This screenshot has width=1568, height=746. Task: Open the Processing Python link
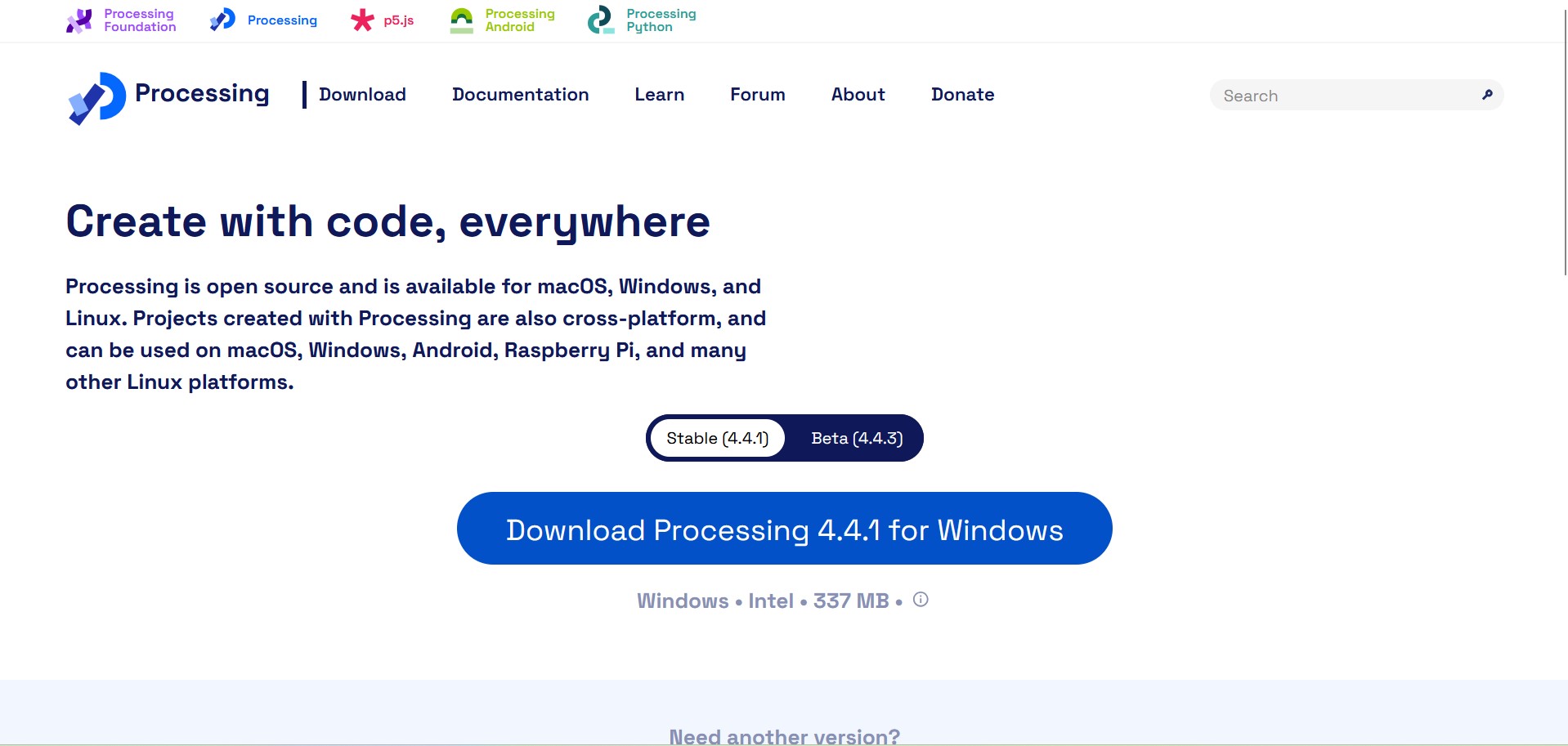[x=661, y=20]
